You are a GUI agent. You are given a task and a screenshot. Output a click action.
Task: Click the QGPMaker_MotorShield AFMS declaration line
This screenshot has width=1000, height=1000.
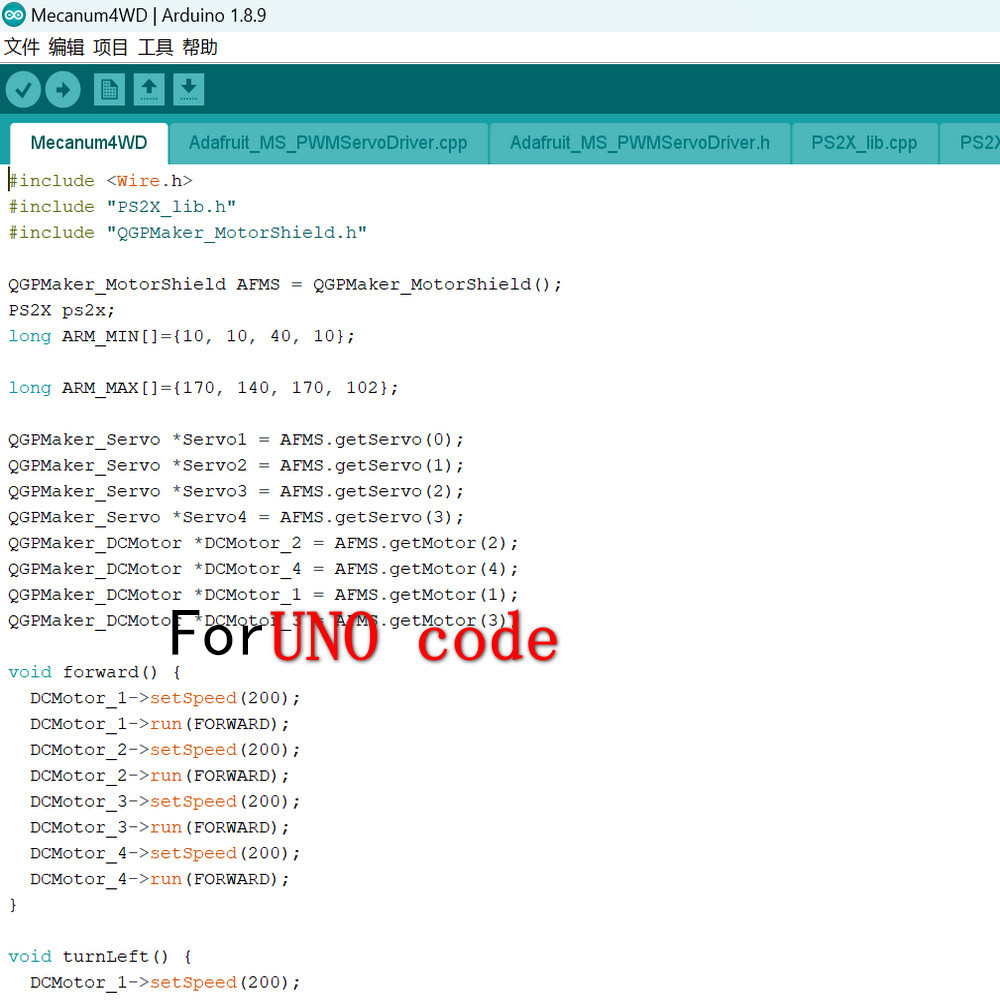(x=285, y=284)
